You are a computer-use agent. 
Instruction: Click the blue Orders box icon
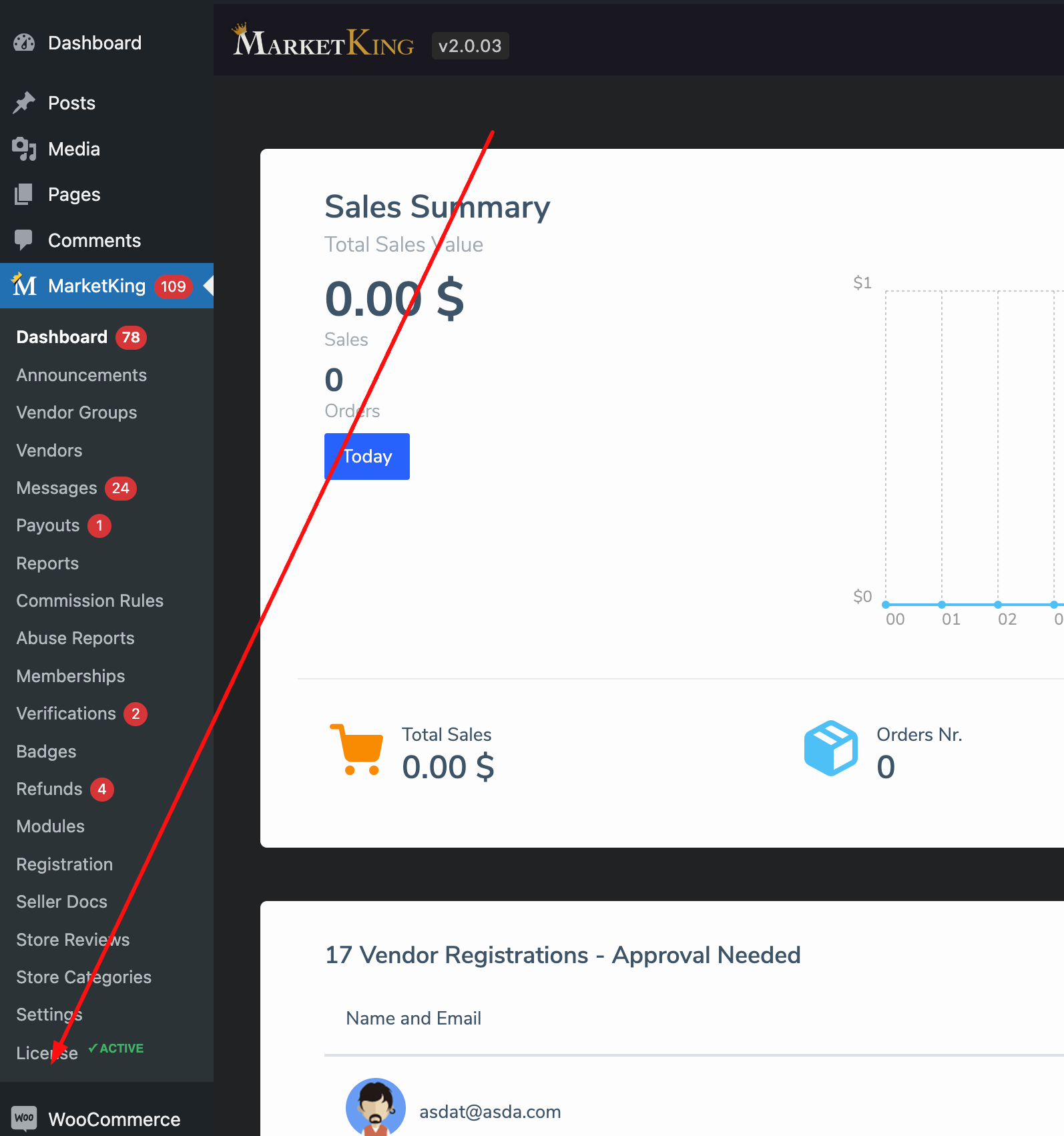pyautogui.click(x=830, y=748)
